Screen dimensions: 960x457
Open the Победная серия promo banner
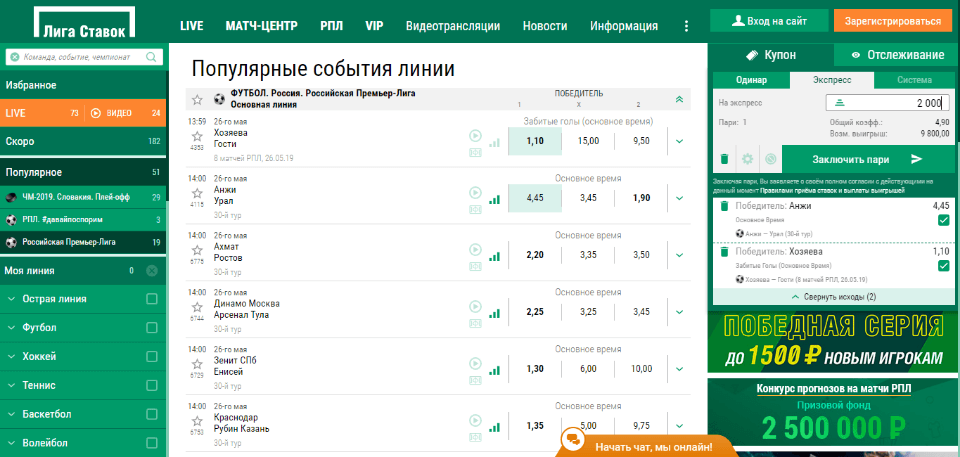pos(833,341)
